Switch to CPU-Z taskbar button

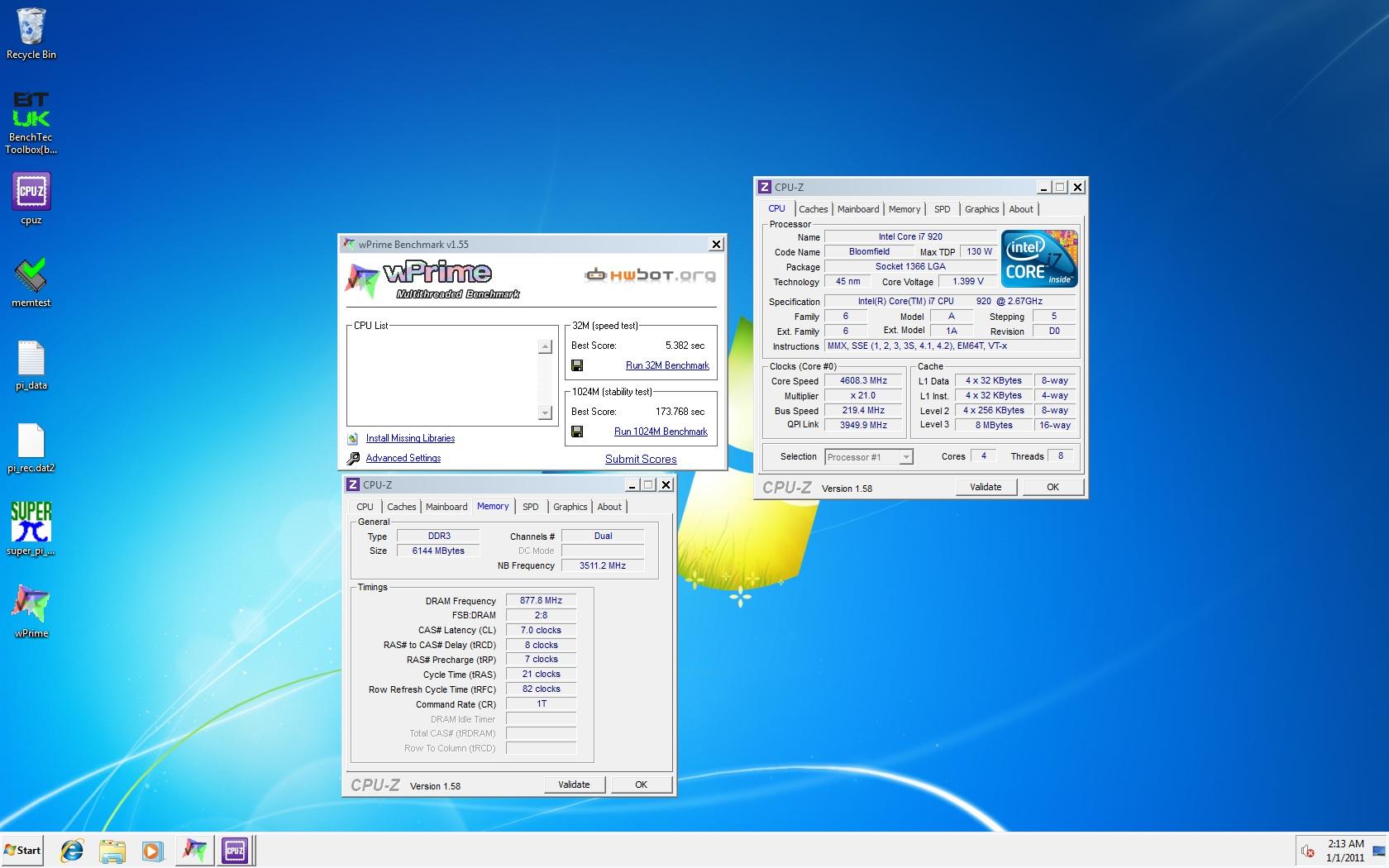pyautogui.click(x=235, y=851)
